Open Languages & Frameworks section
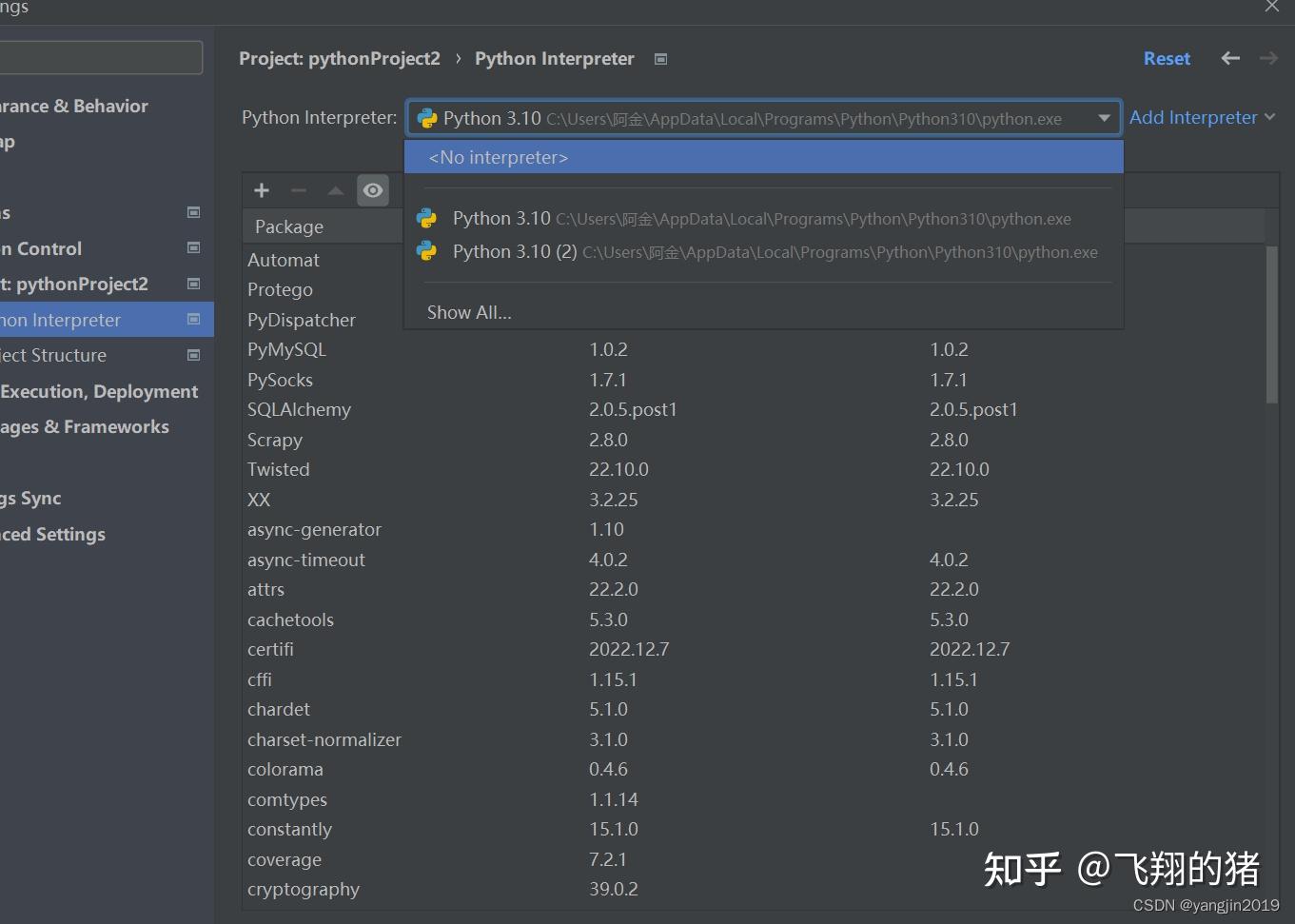 85,426
